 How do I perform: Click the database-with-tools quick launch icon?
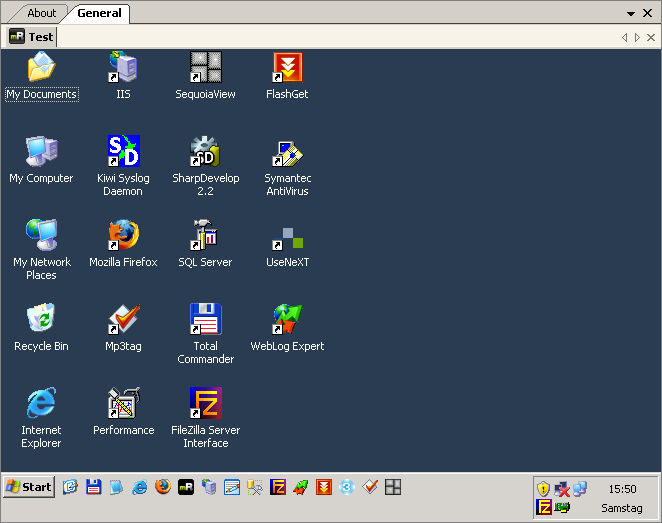[255, 487]
